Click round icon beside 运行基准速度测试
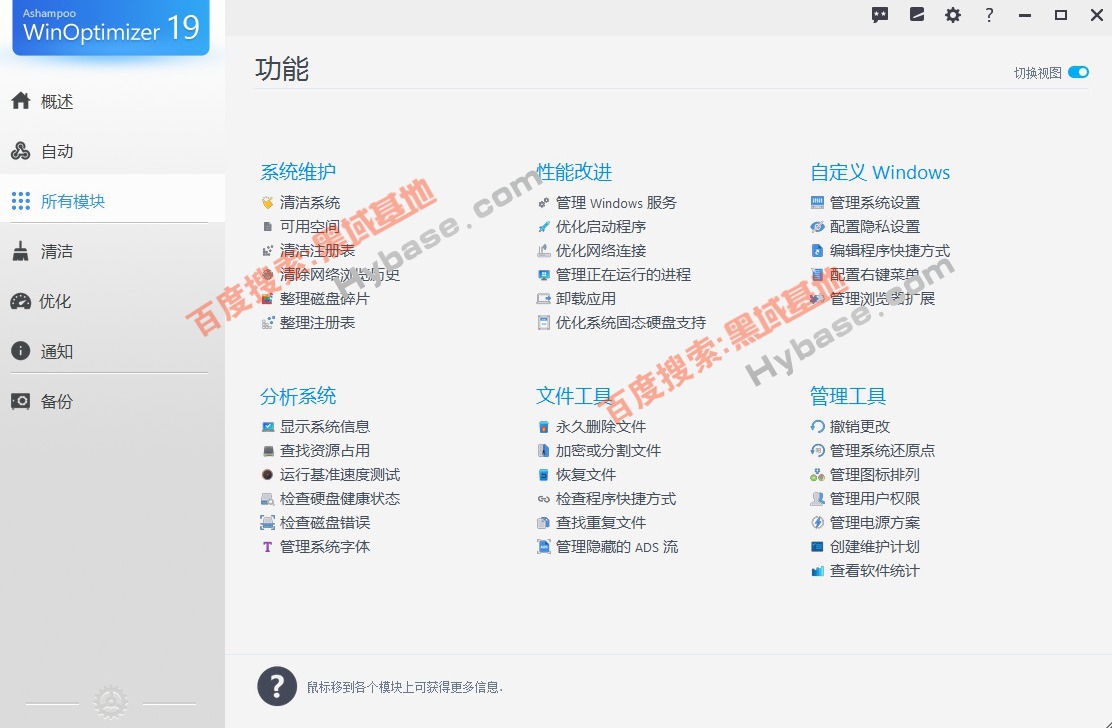The height and width of the screenshot is (728, 1112). (267, 475)
